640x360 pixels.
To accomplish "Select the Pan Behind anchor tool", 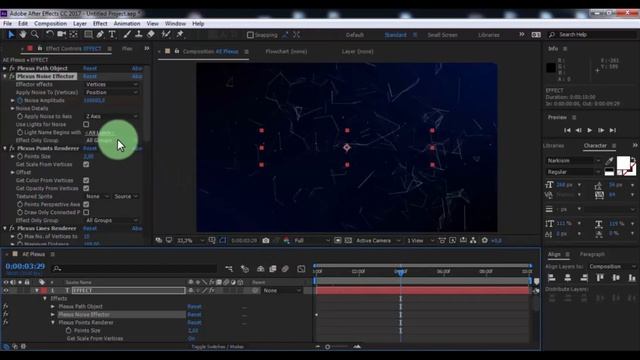I will (74, 35).
